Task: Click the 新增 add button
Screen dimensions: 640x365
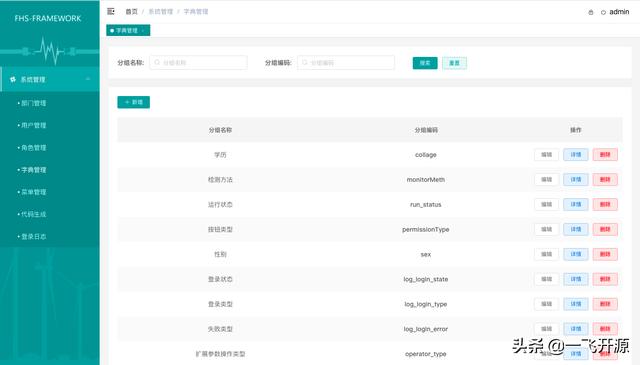Action: [x=133, y=102]
